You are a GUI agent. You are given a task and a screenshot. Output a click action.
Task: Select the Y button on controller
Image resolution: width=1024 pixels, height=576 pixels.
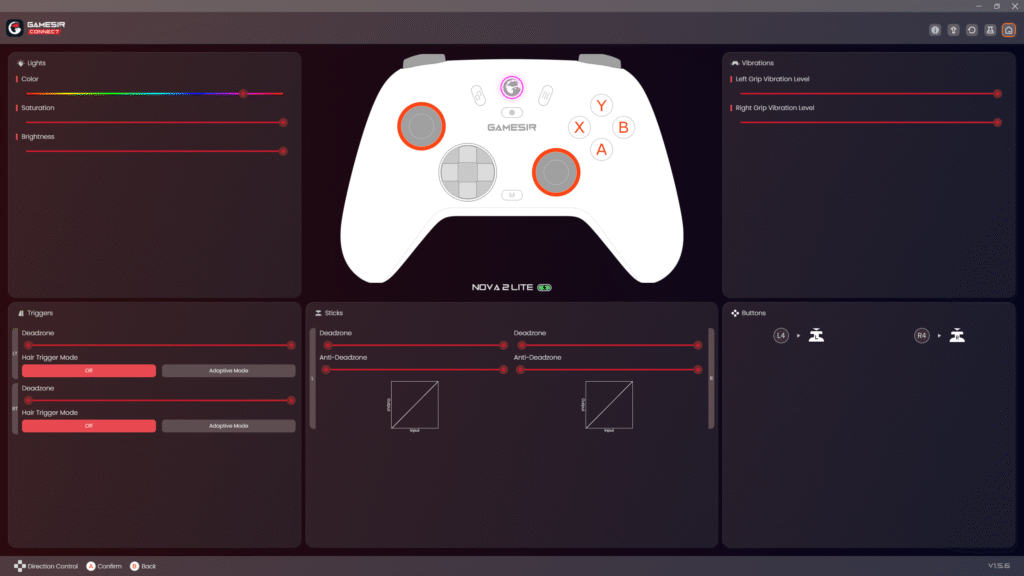[601, 104]
